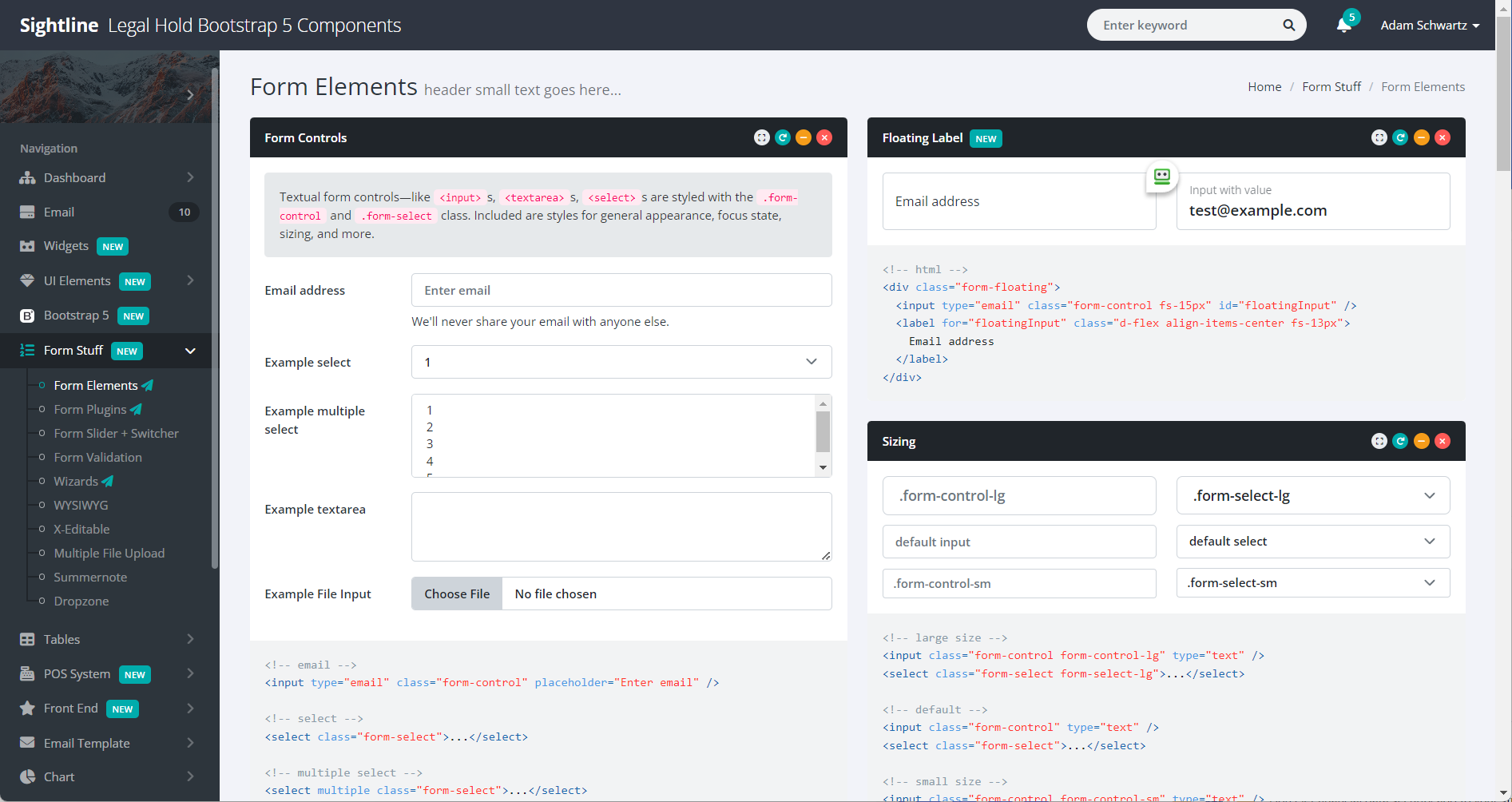
Task: Click the search magnifier icon
Action: (x=1288, y=26)
